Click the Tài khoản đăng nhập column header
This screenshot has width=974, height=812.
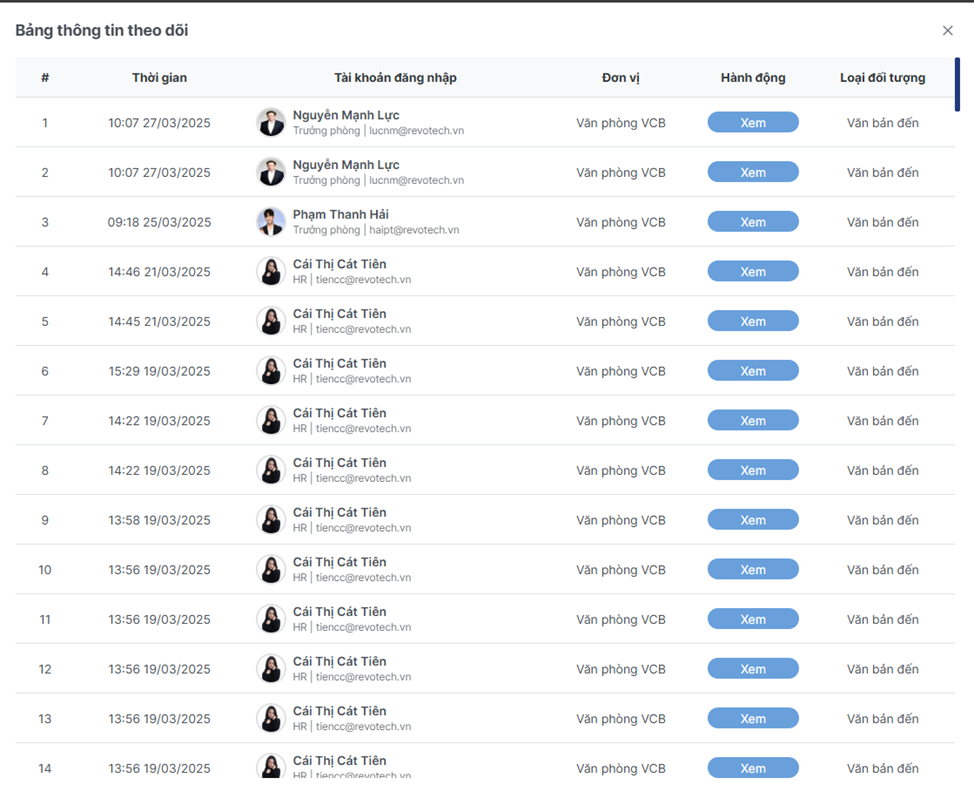pos(395,78)
